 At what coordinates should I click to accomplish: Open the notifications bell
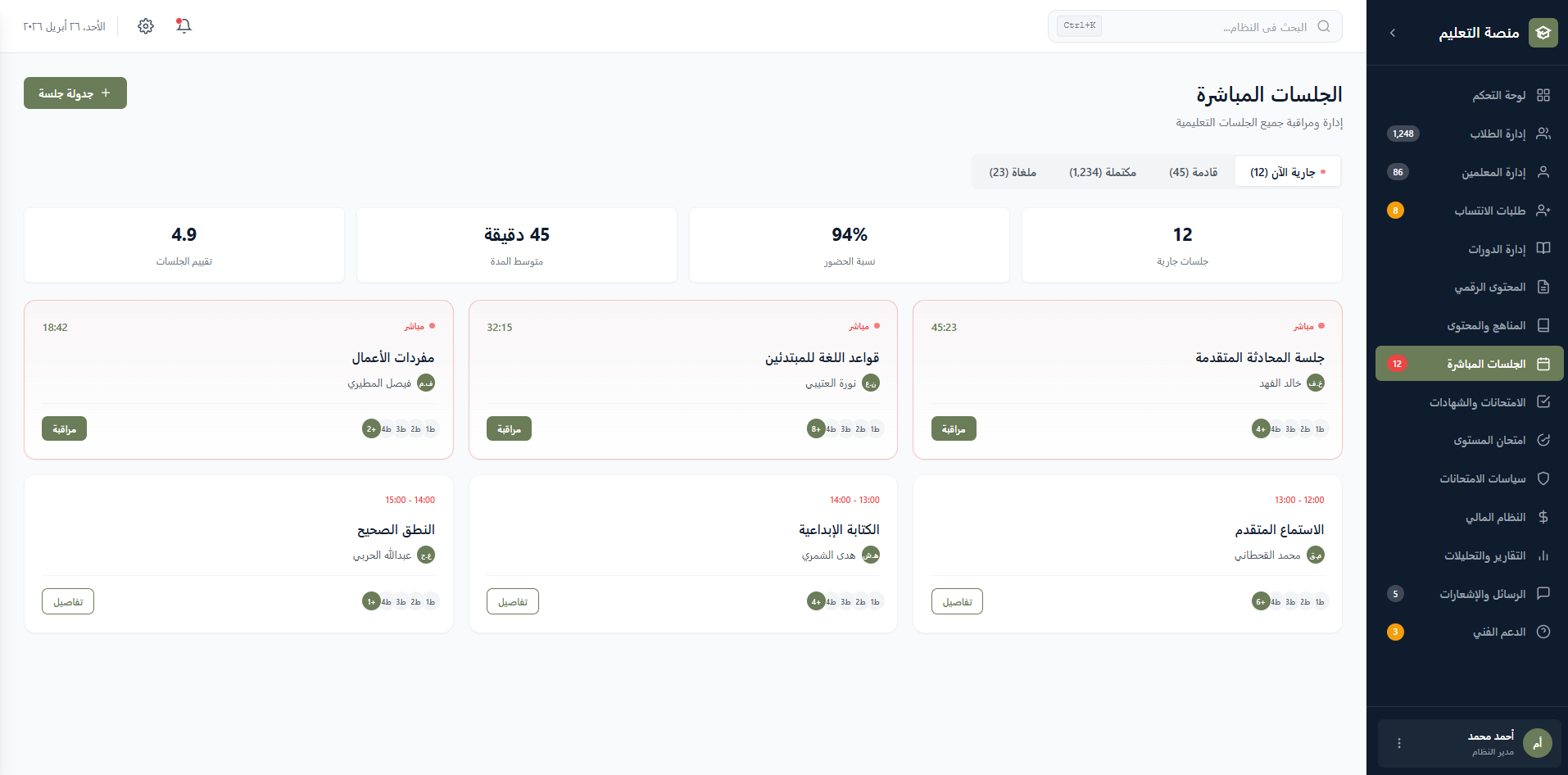184,25
